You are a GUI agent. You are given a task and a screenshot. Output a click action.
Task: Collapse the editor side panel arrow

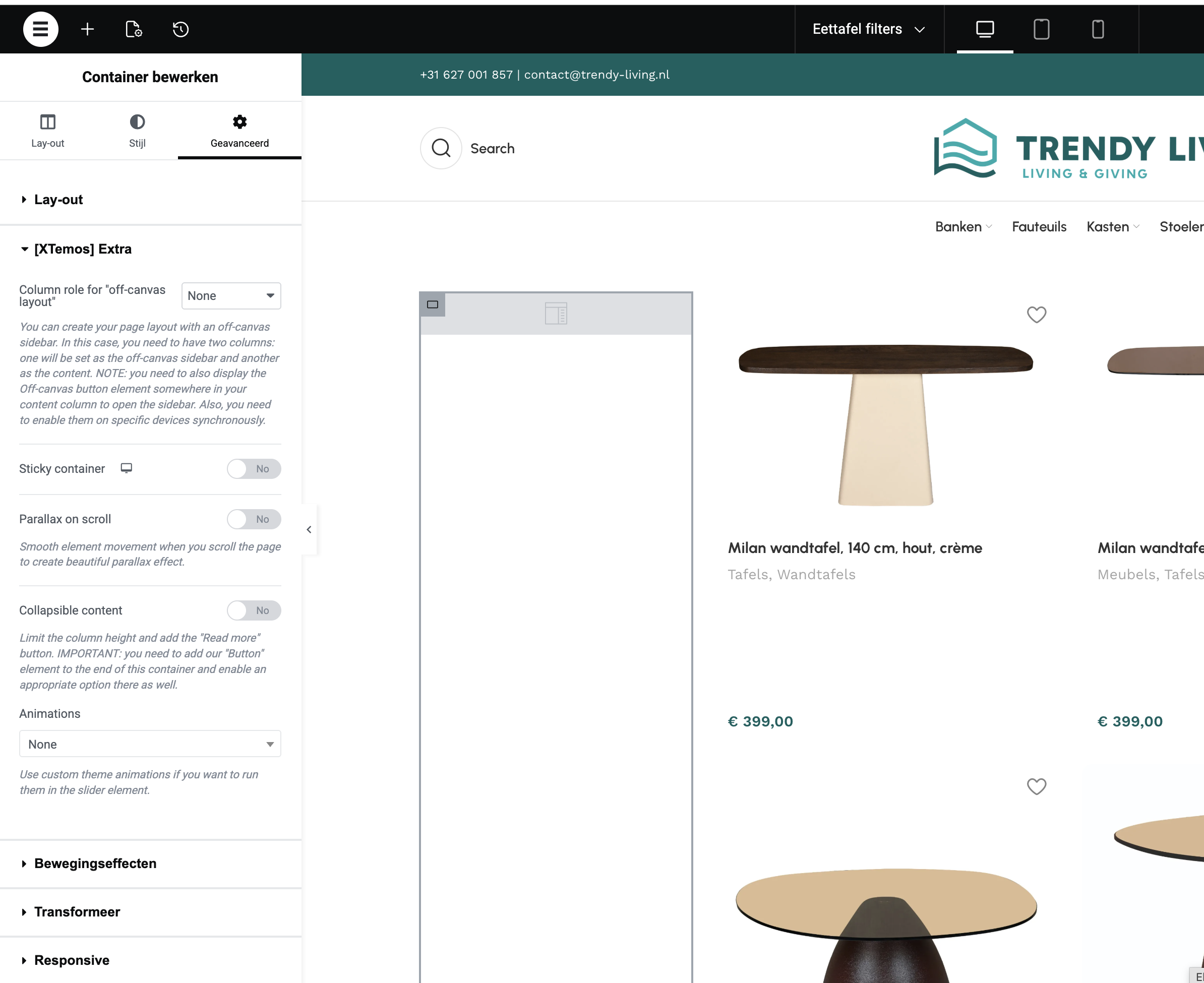pyautogui.click(x=309, y=529)
